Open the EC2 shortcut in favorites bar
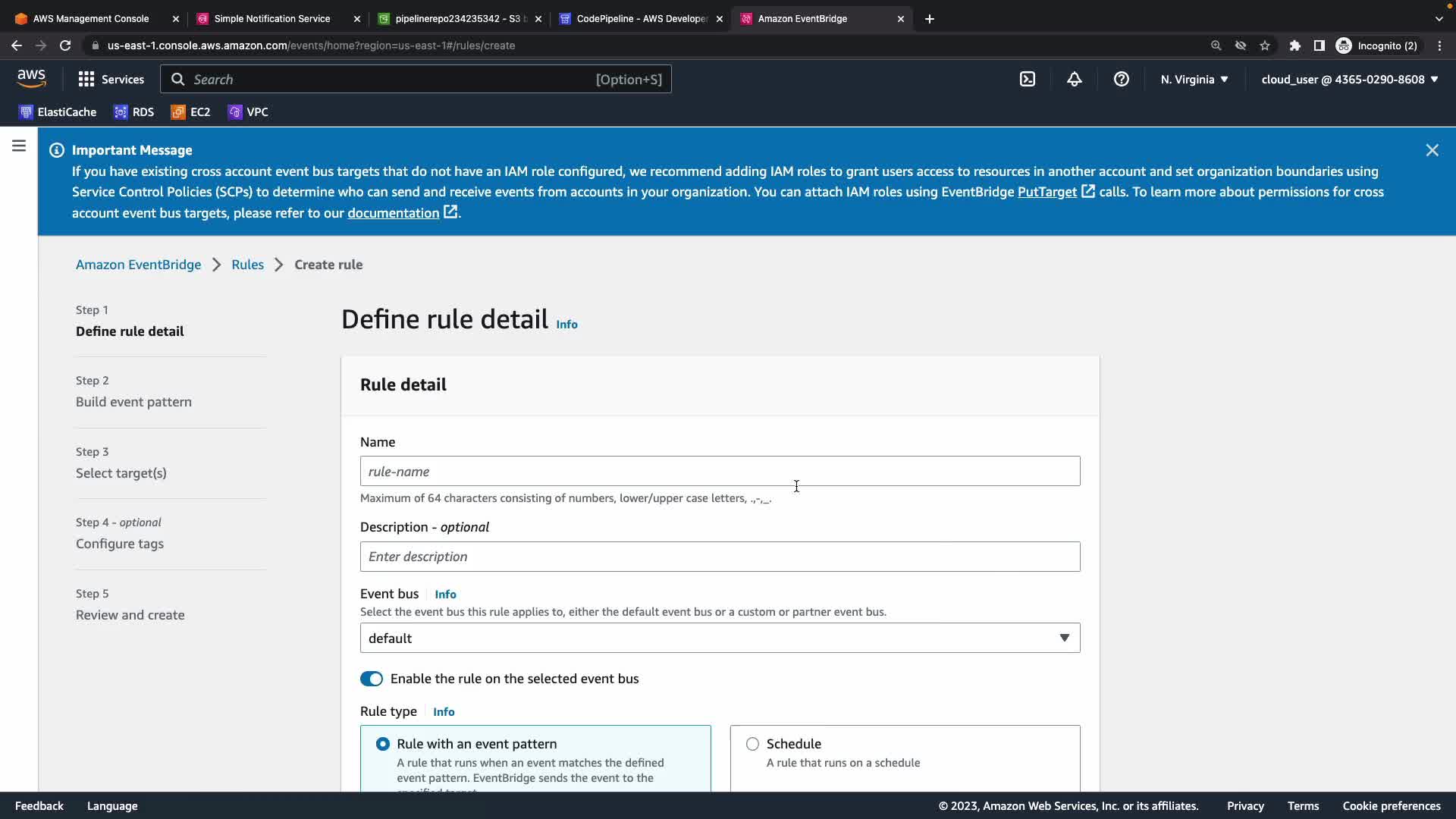This screenshot has width=1456, height=819. pyautogui.click(x=191, y=112)
